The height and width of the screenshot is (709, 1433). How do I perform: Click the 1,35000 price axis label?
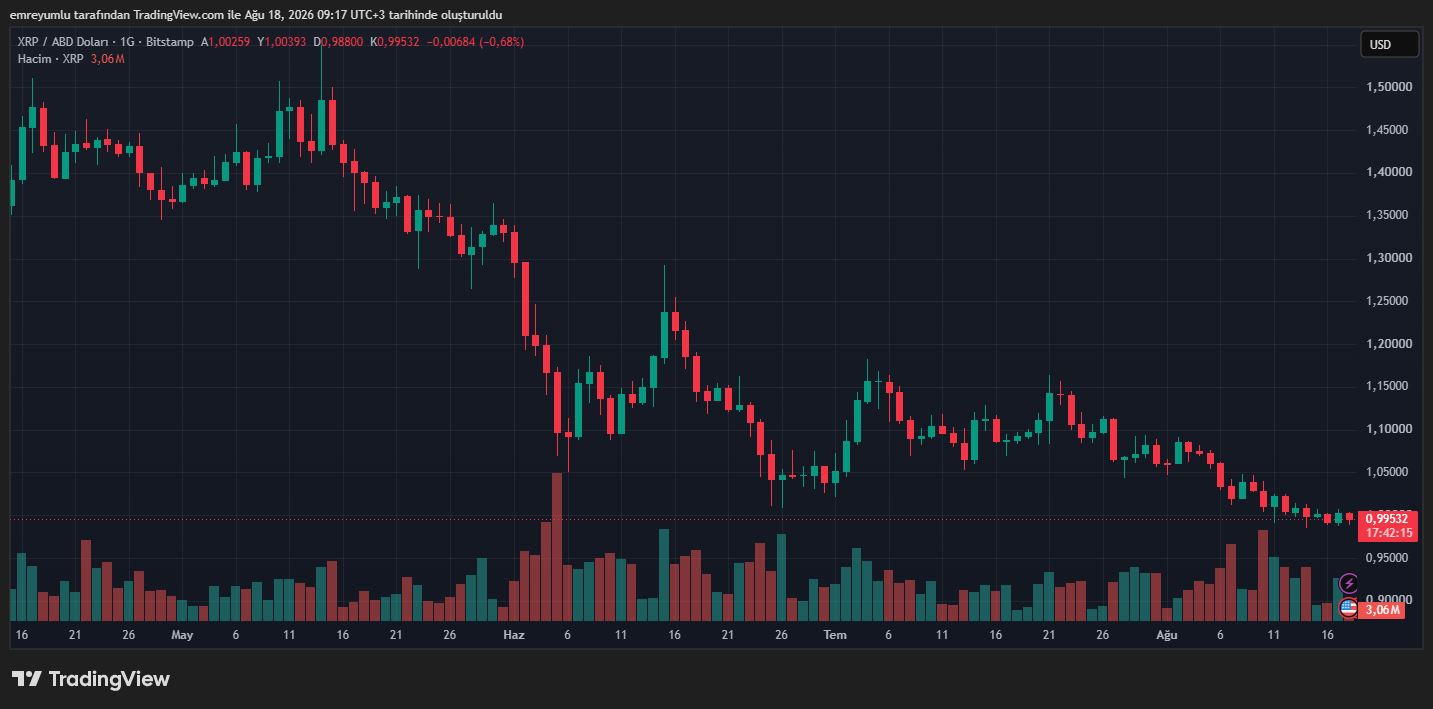click(1389, 215)
